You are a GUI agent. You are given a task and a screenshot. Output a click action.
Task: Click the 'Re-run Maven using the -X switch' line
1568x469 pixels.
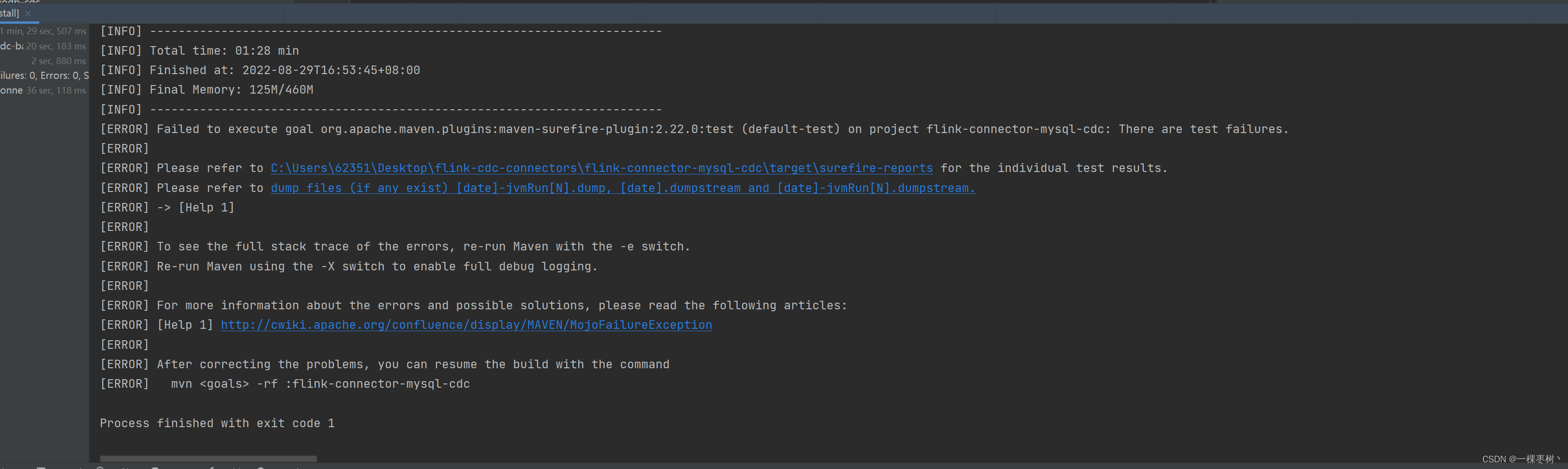(x=349, y=267)
